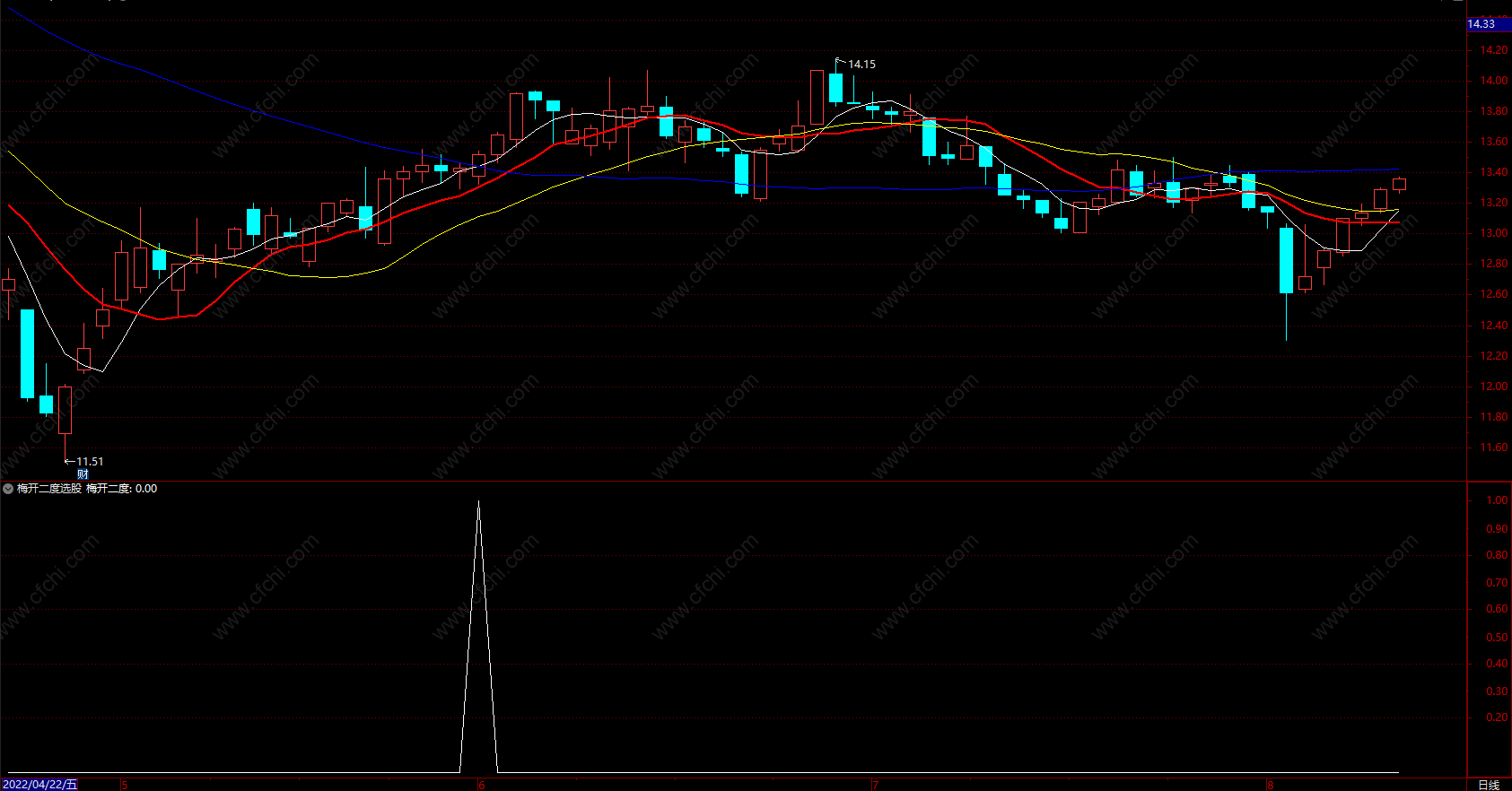Click the 0.20 indicator axis label

[x=1497, y=717]
